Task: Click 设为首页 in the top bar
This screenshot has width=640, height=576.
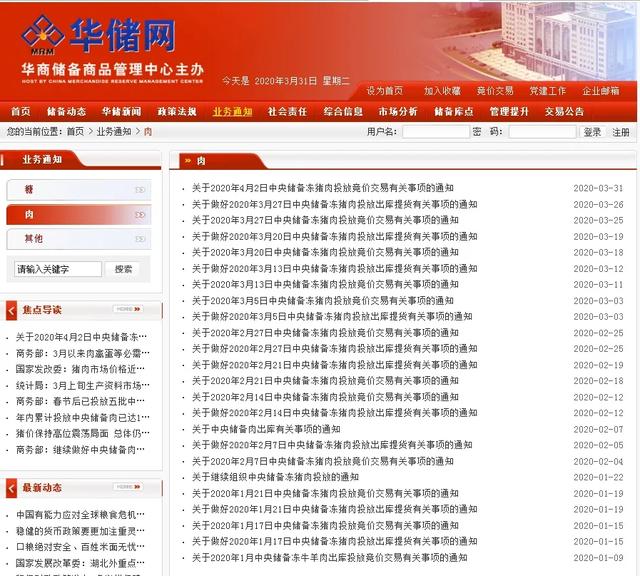Action: [384, 90]
